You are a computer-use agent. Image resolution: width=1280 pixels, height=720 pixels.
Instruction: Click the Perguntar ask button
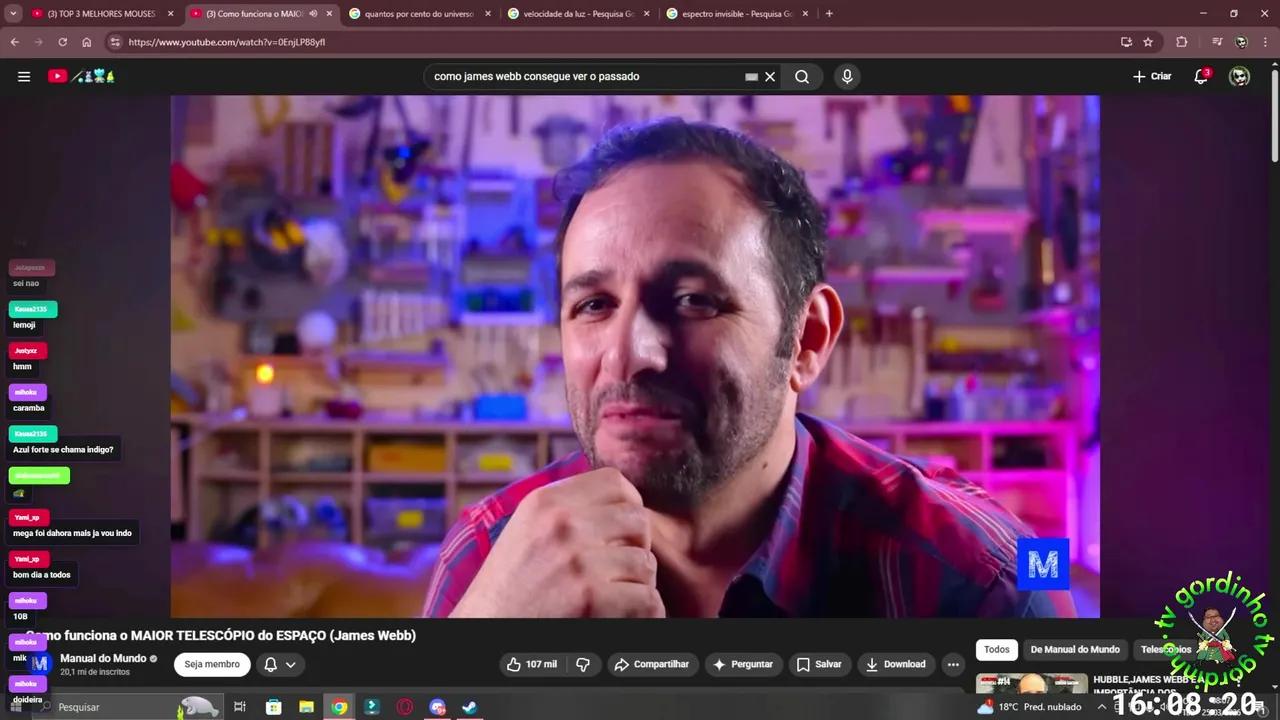tap(742, 664)
